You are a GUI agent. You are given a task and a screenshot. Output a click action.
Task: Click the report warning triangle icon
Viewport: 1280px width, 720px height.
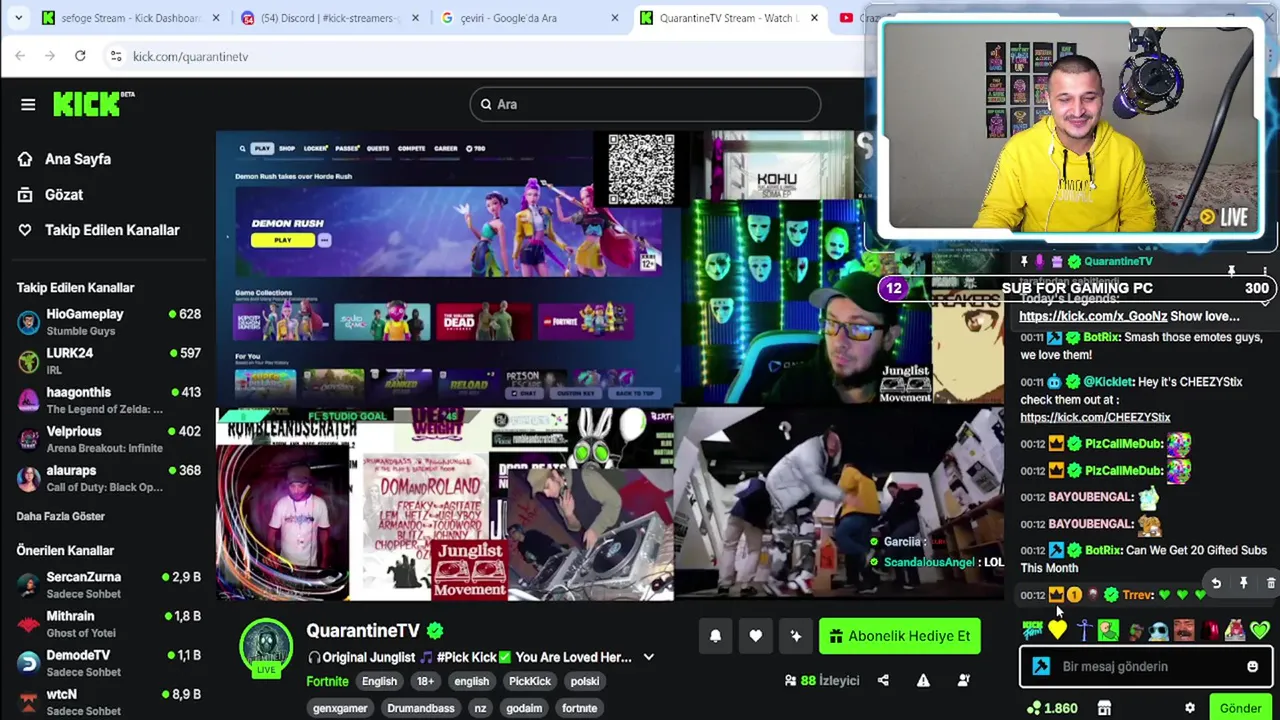[923, 681]
